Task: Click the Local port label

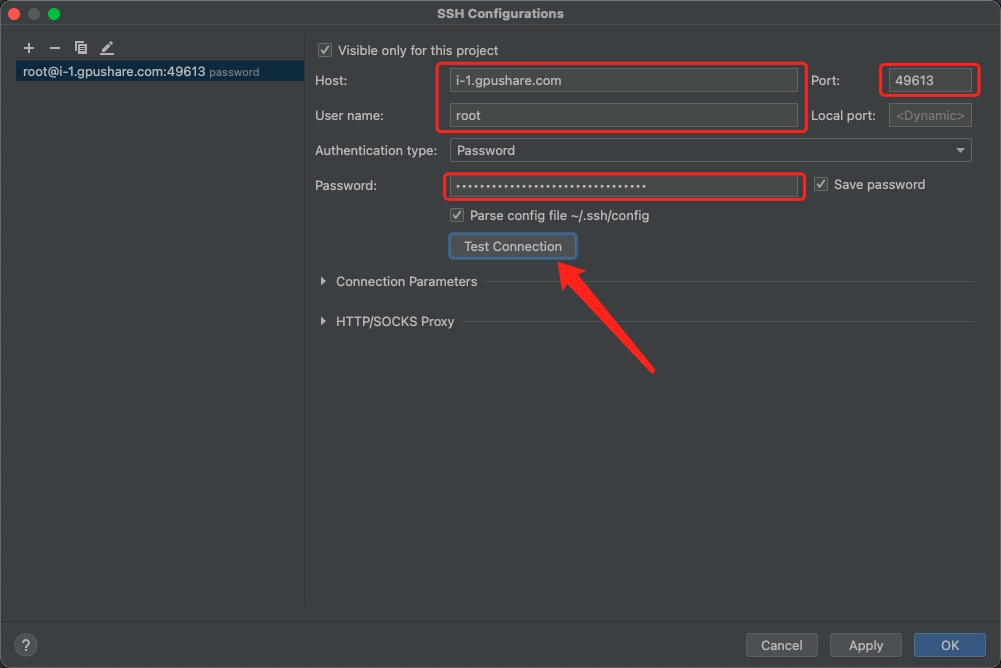Action: tap(843, 116)
